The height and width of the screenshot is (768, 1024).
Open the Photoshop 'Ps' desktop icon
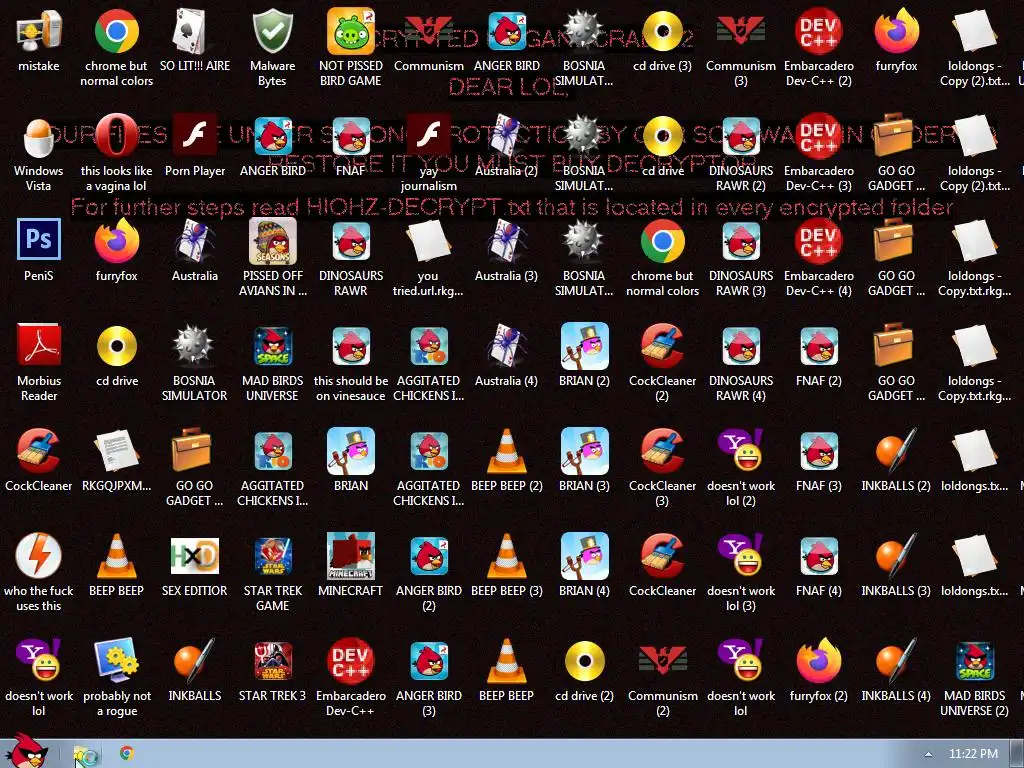[39, 240]
